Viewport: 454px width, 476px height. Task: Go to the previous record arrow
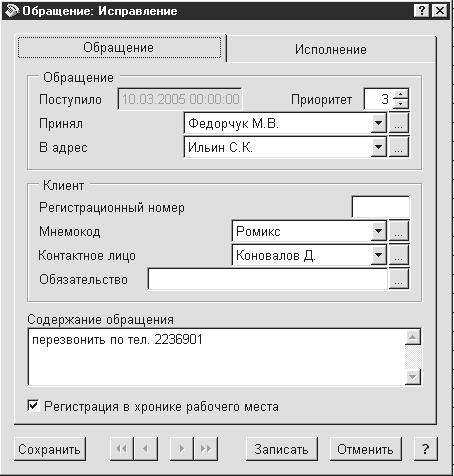tap(146, 449)
